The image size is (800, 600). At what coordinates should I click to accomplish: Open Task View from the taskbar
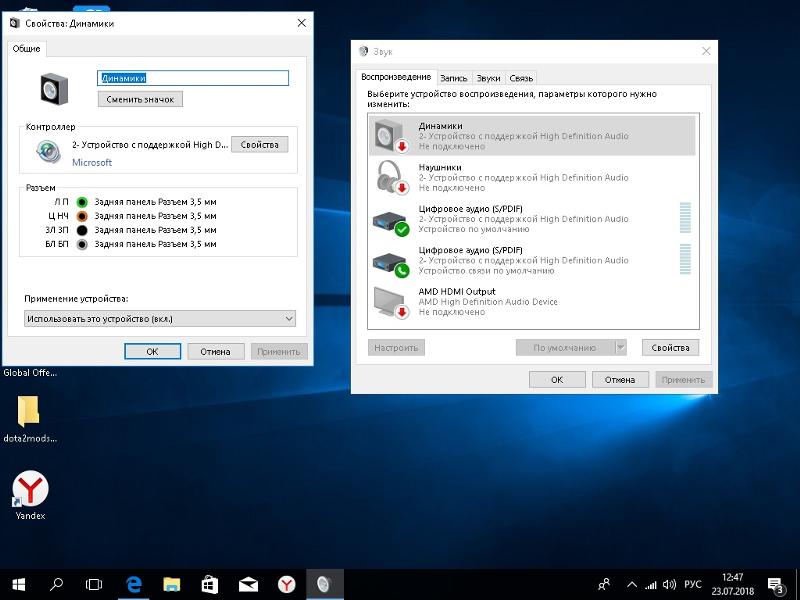pyautogui.click(x=94, y=585)
